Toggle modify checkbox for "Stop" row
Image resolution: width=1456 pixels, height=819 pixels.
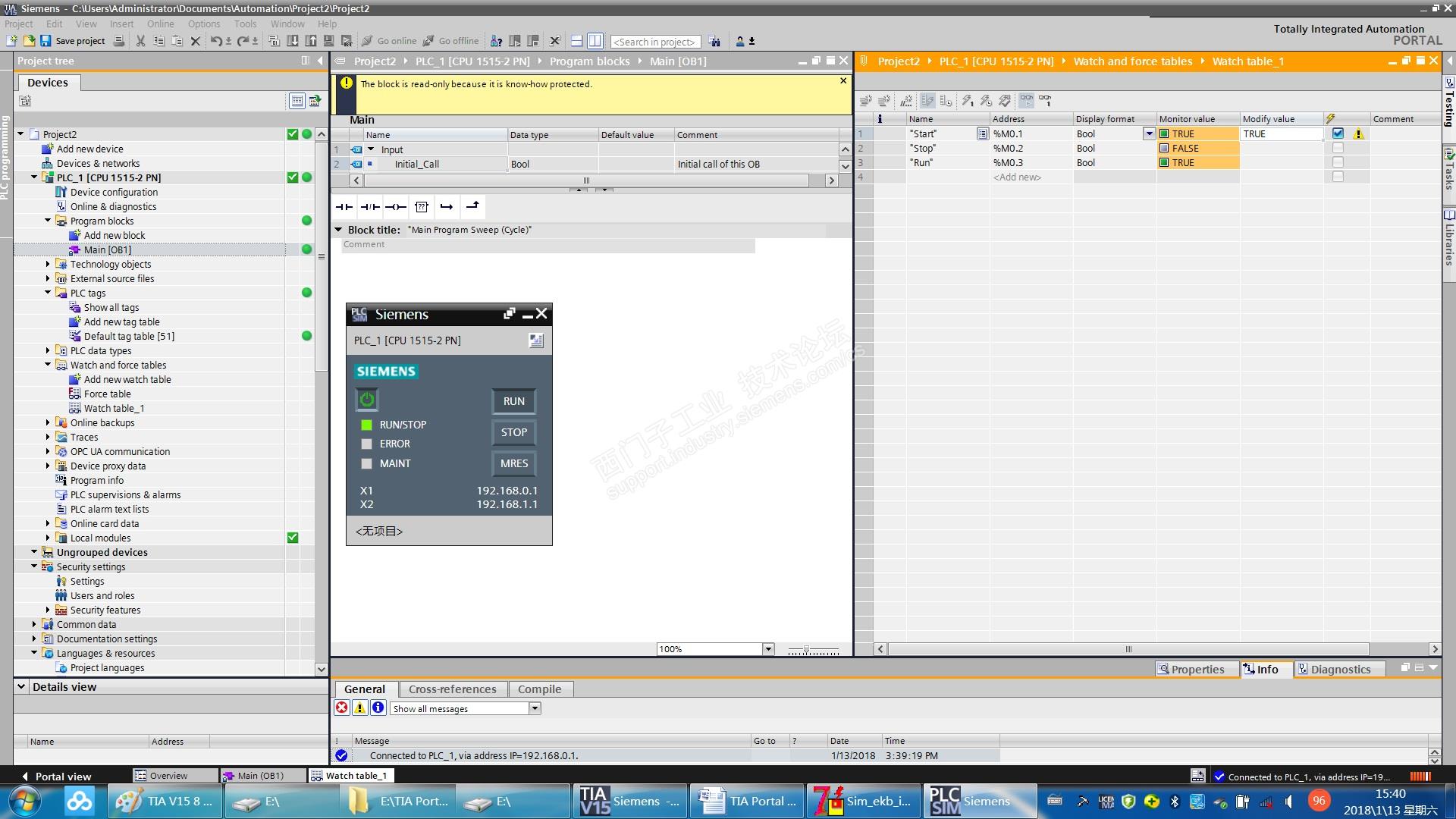[x=1338, y=148]
